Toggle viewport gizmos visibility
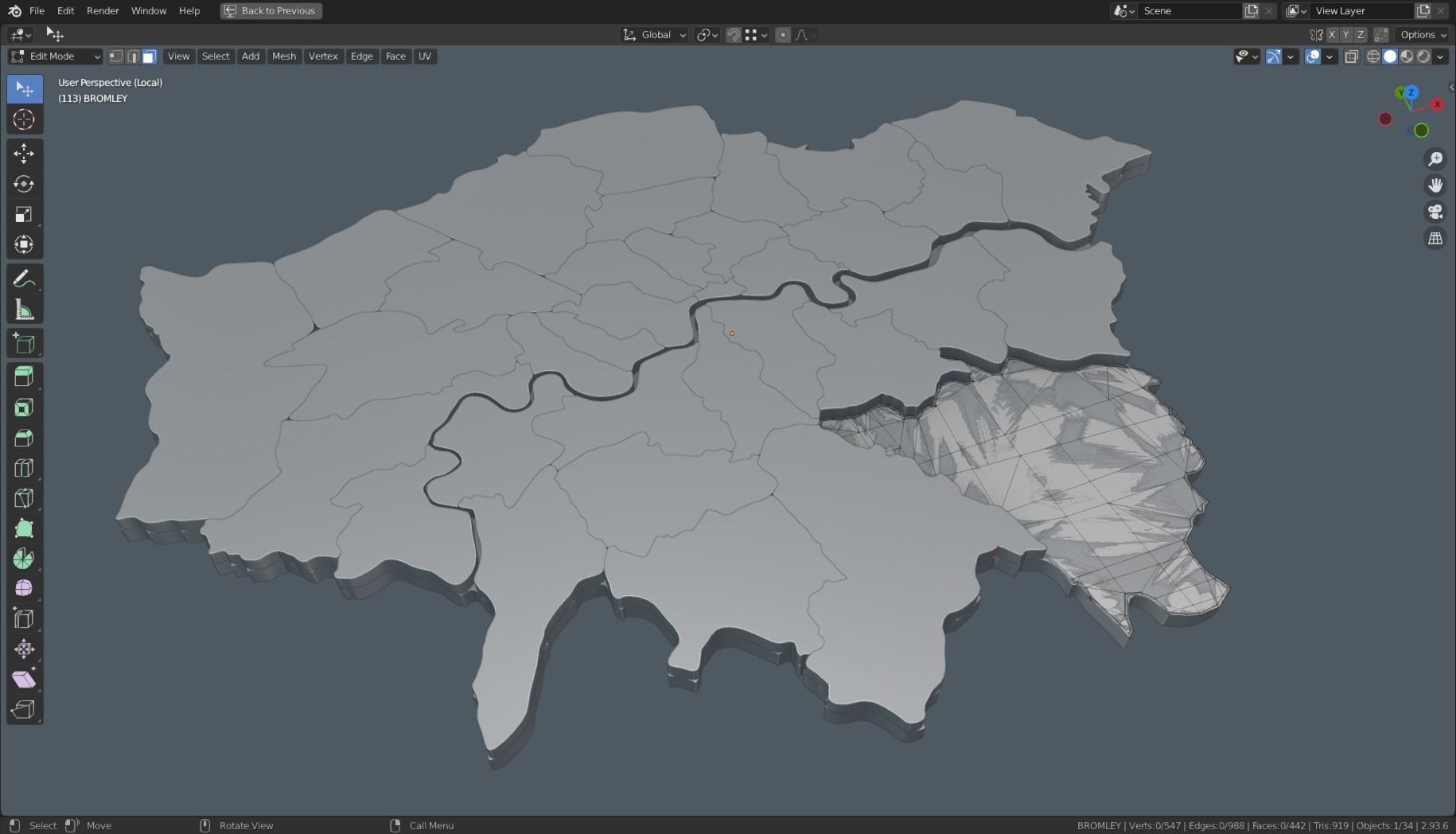The width and height of the screenshot is (1456, 834). click(1274, 57)
